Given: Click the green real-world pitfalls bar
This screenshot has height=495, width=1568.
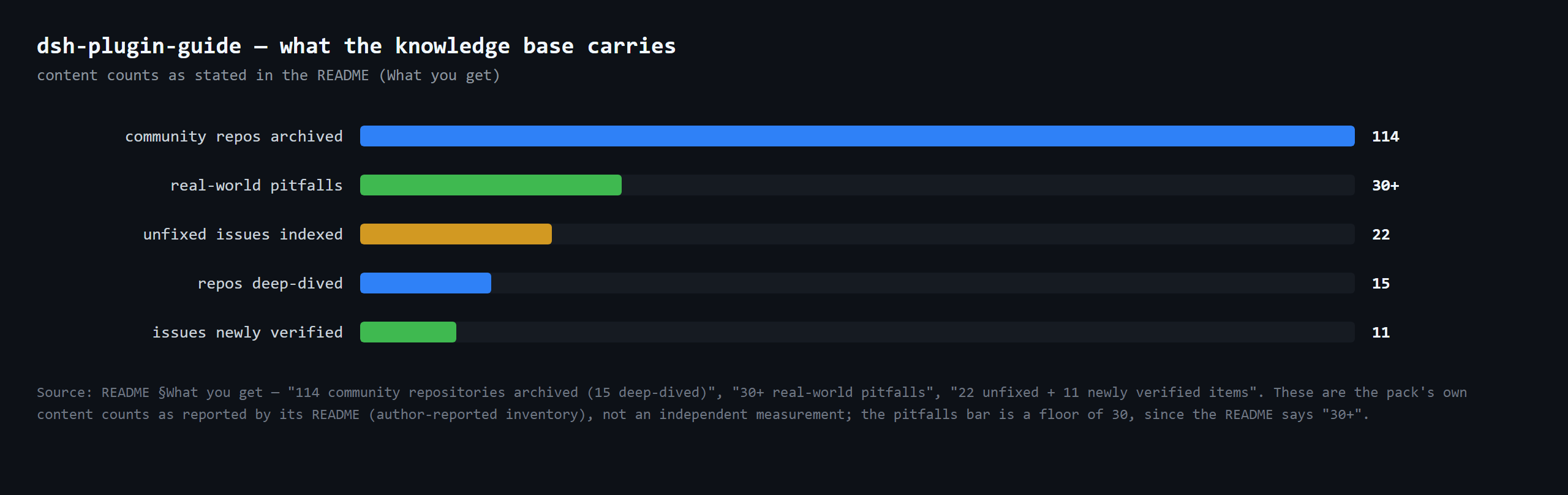Looking at the screenshot, I should 491,185.
